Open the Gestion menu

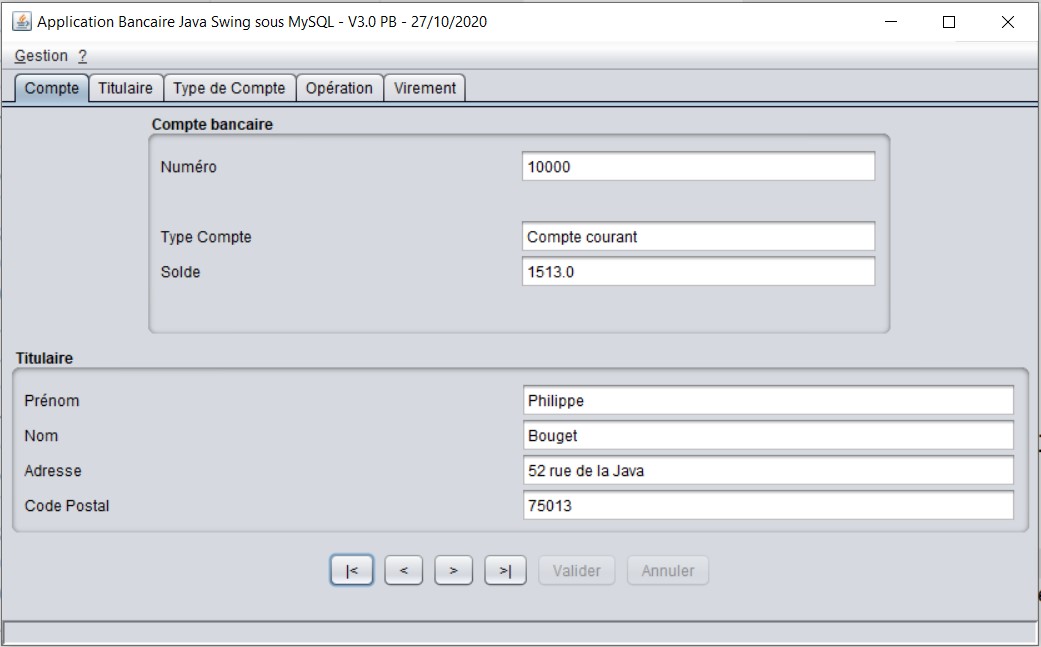[41, 56]
